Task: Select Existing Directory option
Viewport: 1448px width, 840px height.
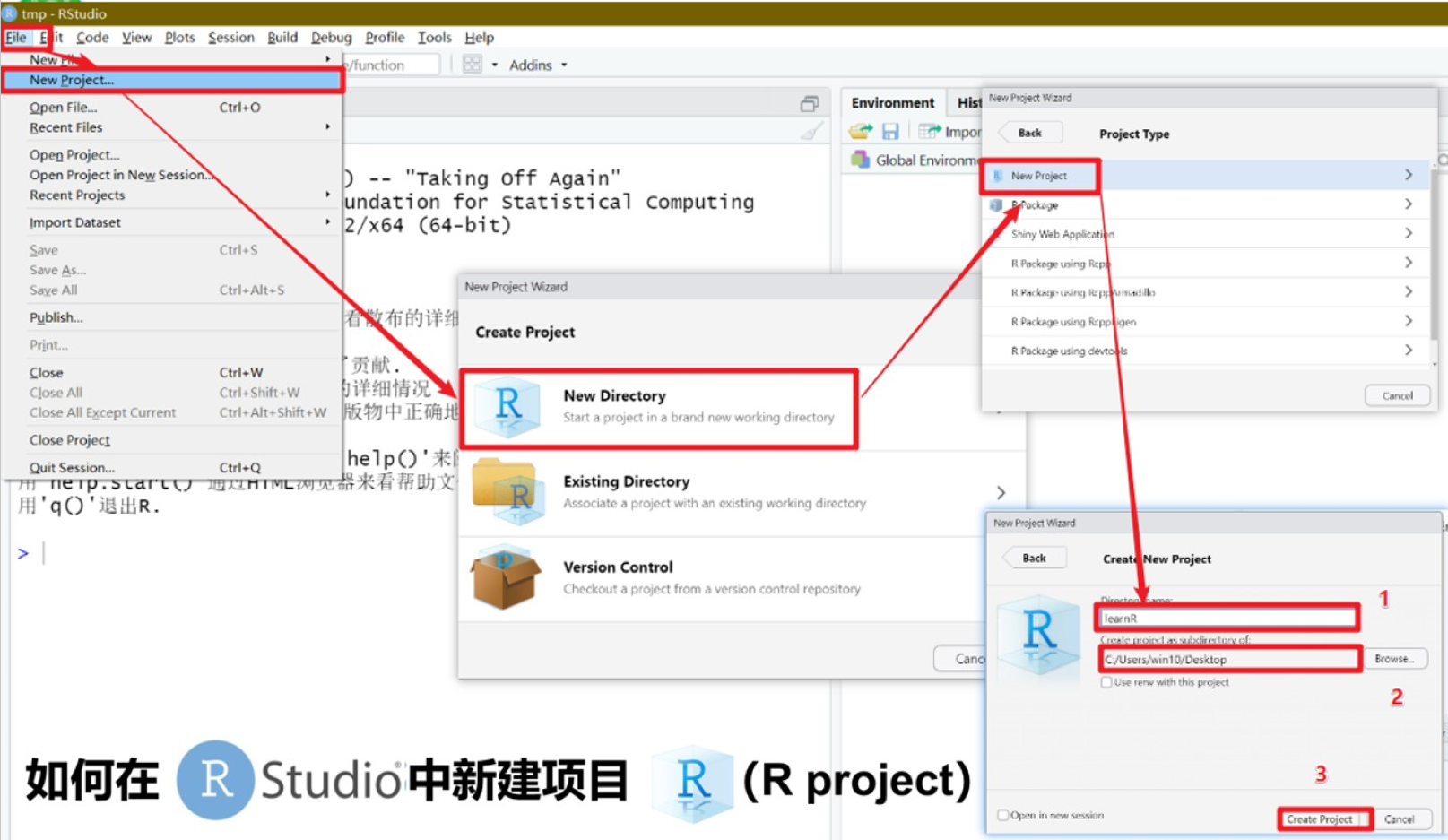Action: click(740, 492)
